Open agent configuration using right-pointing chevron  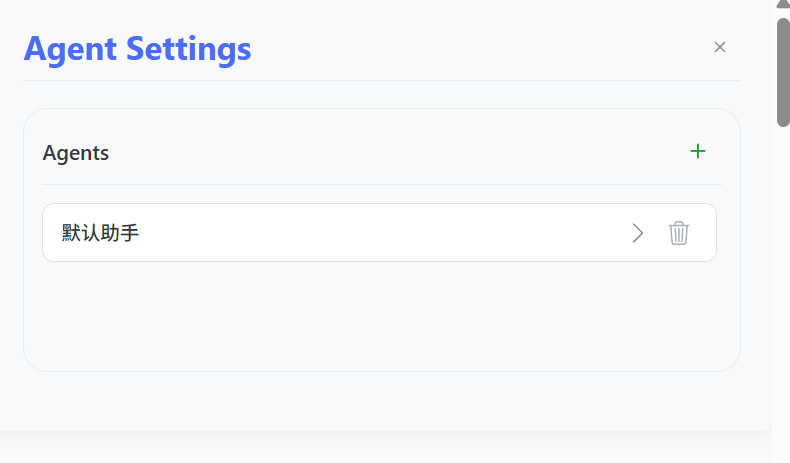638,233
